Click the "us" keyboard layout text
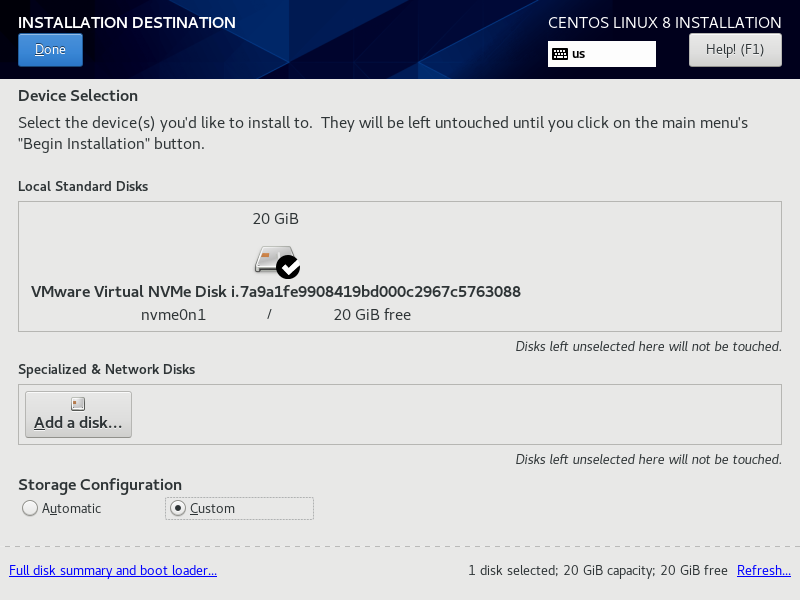This screenshot has width=800, height=600. point(579,54)
